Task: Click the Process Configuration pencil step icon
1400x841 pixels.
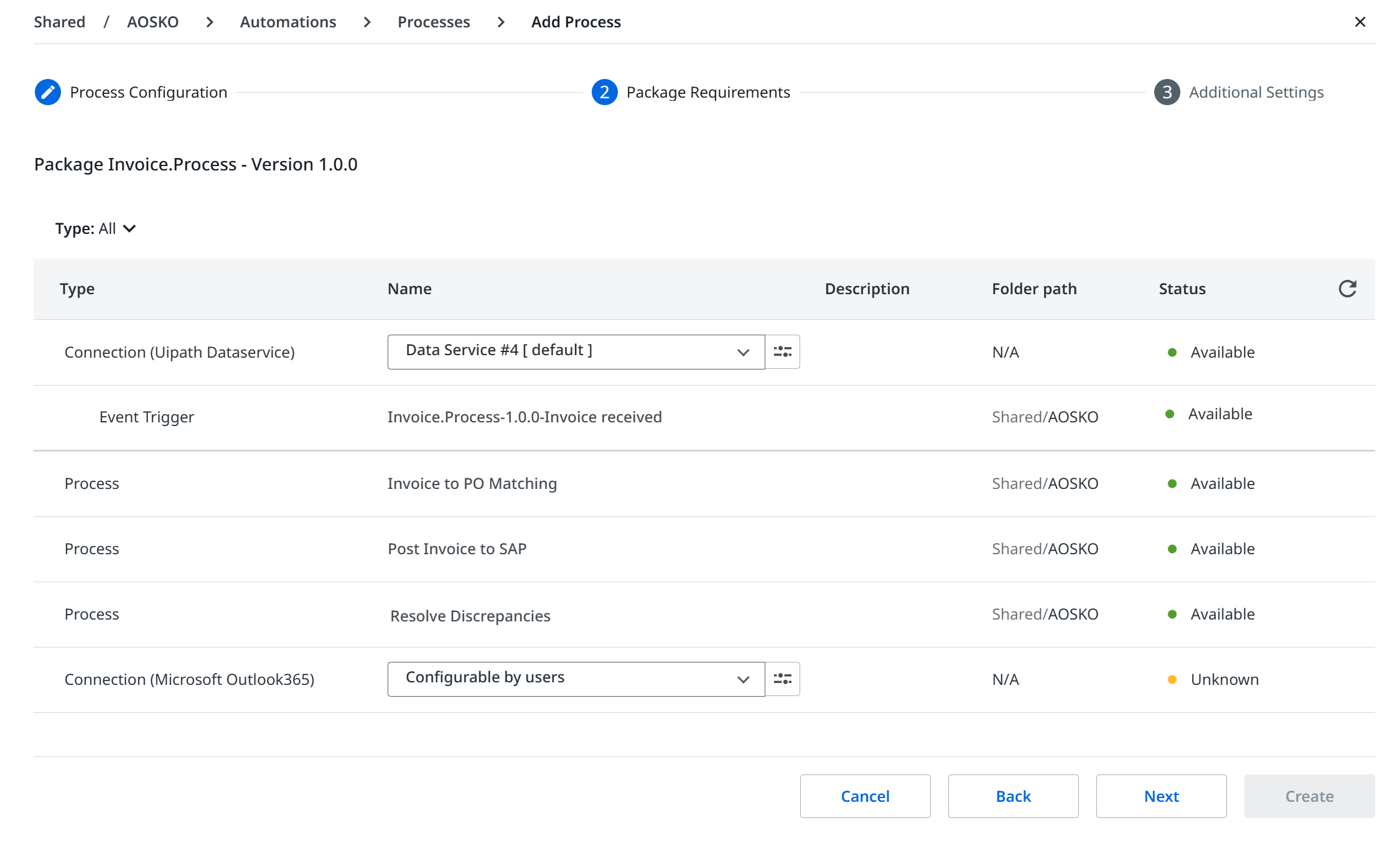Action: (48, 92)
